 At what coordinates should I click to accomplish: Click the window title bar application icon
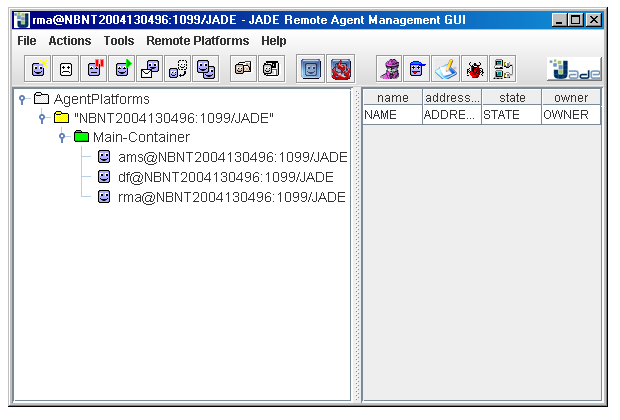click(22, 20)
